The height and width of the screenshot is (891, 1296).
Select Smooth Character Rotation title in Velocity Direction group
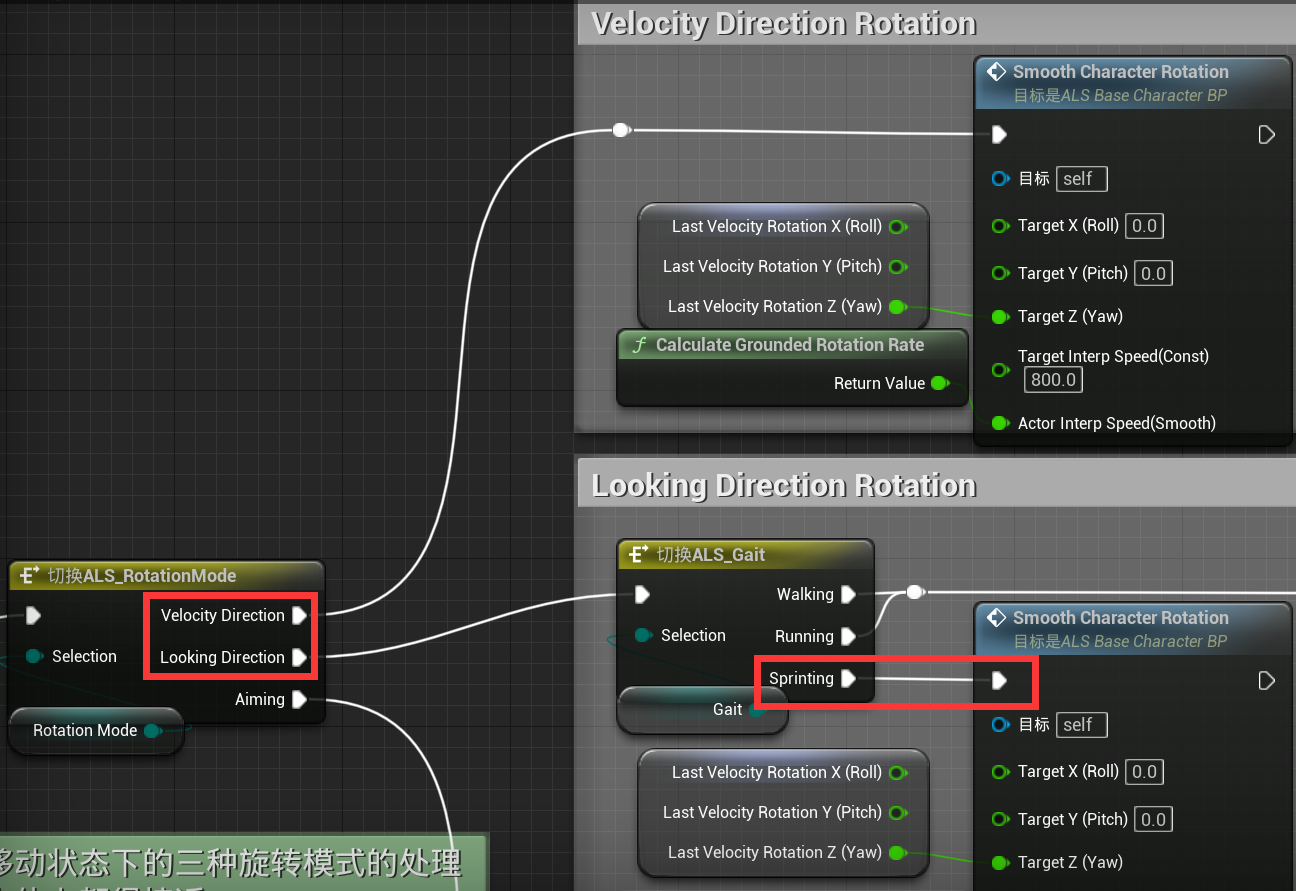[1121, 72]
